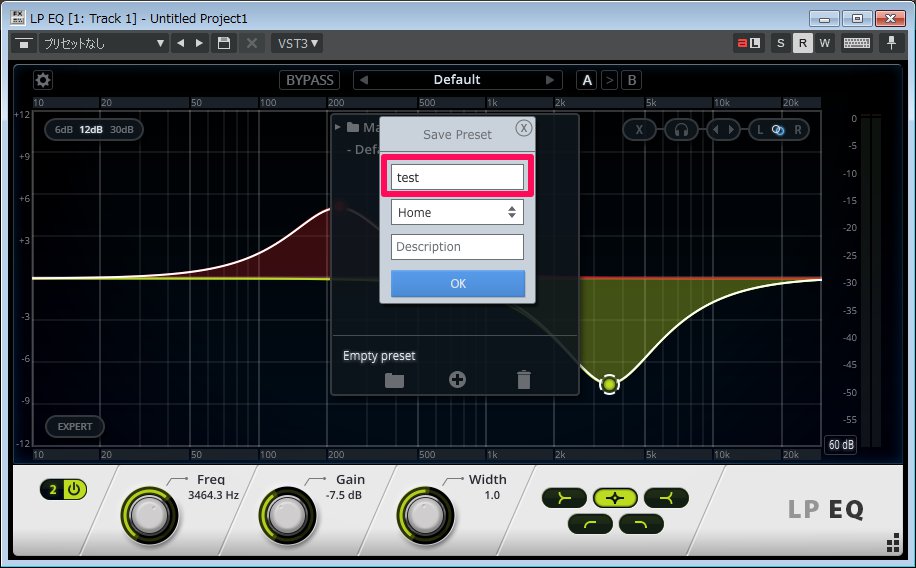The height and width of the screenshot is (568, 916).
Task: Click the new folder icon in preset panel
Action: [x=394, y=380]
